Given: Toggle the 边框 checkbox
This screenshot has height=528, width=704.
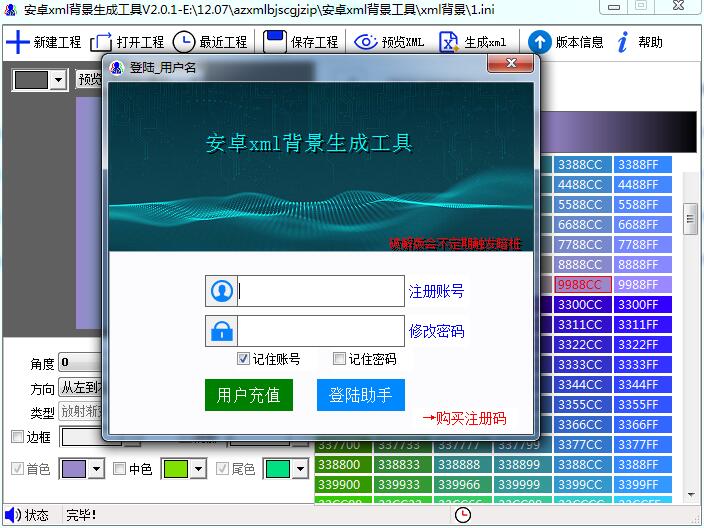Looking at the screenshot, I should coord(17,436).
